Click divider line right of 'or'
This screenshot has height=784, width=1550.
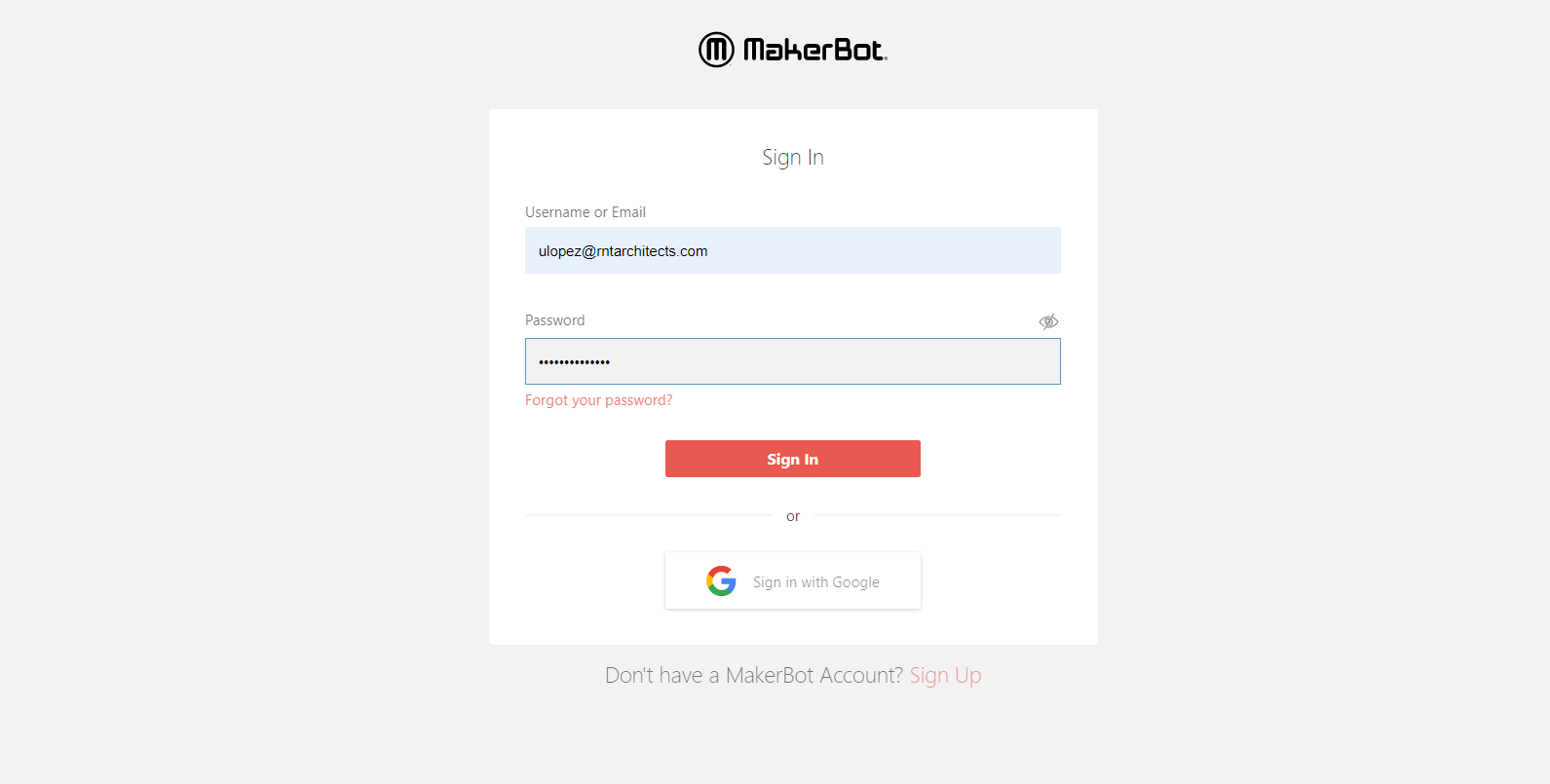point(937,515)
